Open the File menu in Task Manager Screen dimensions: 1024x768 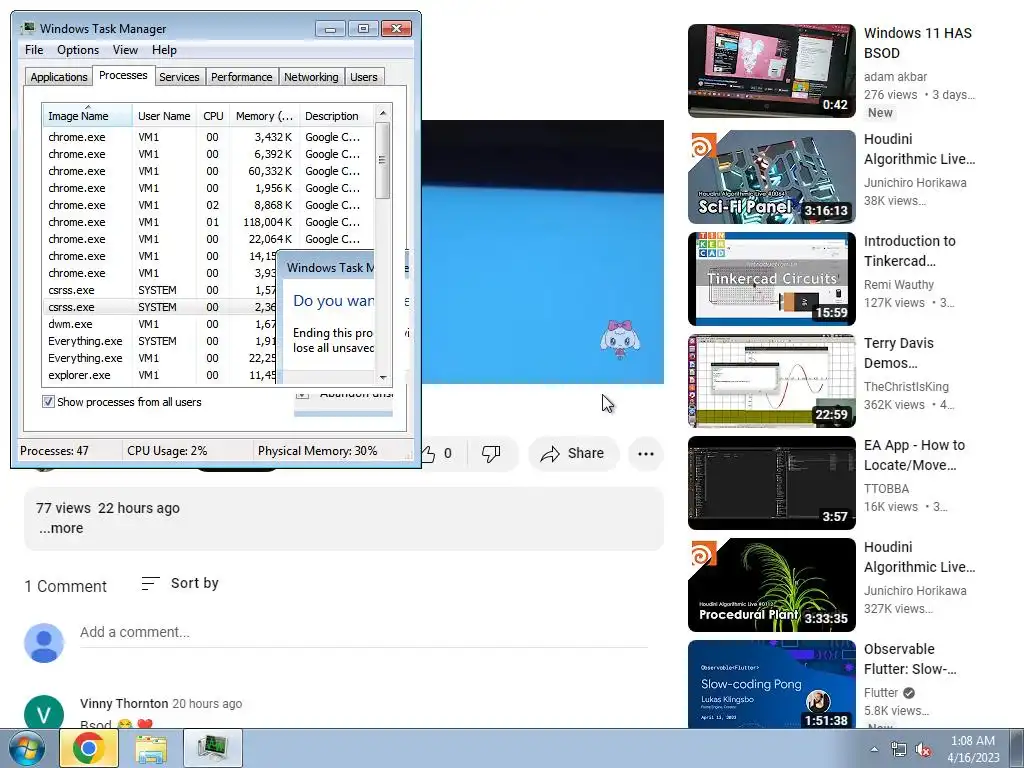[x=34, y=50]
